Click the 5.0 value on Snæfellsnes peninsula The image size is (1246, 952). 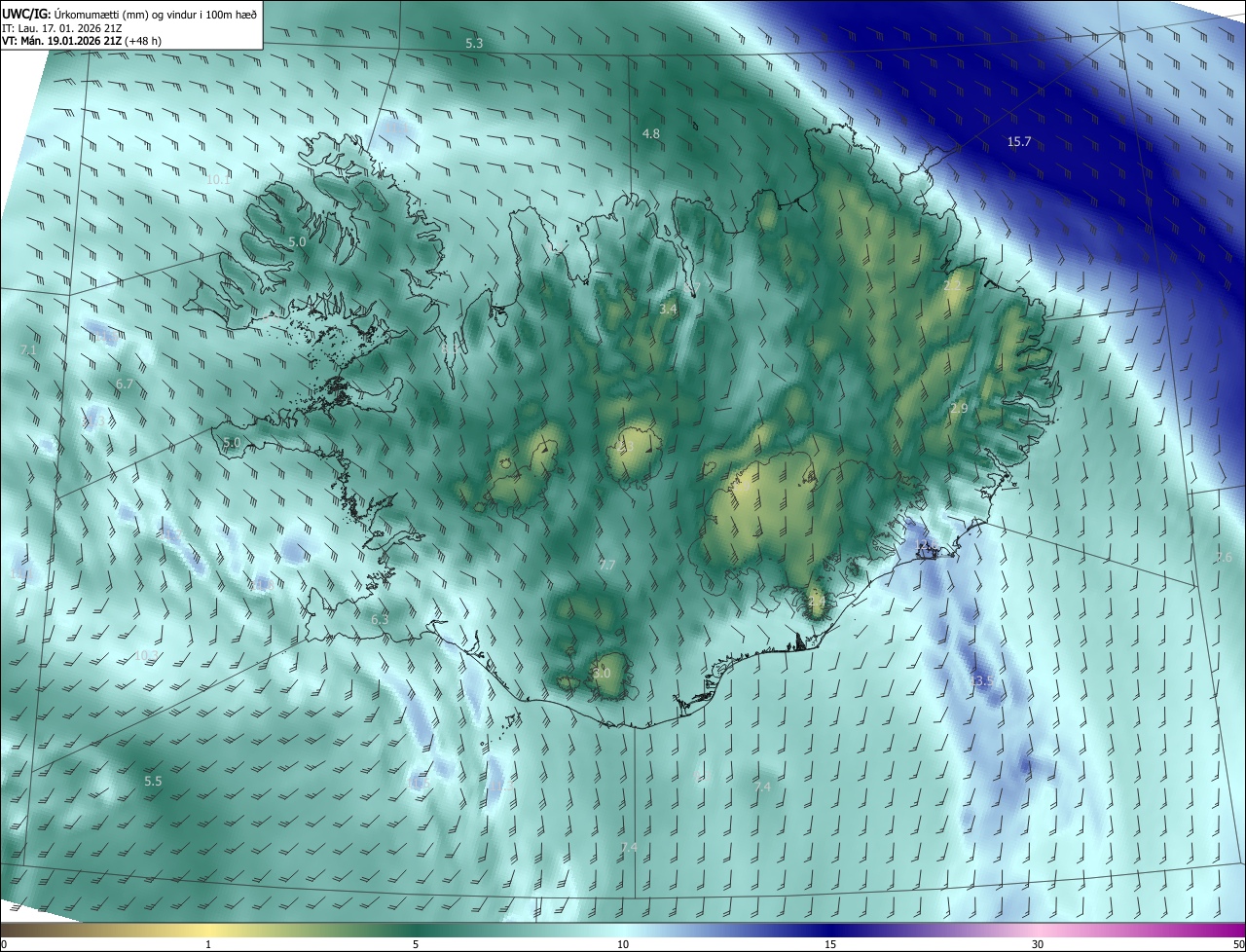pyautogui.click(x=231, y=443)
